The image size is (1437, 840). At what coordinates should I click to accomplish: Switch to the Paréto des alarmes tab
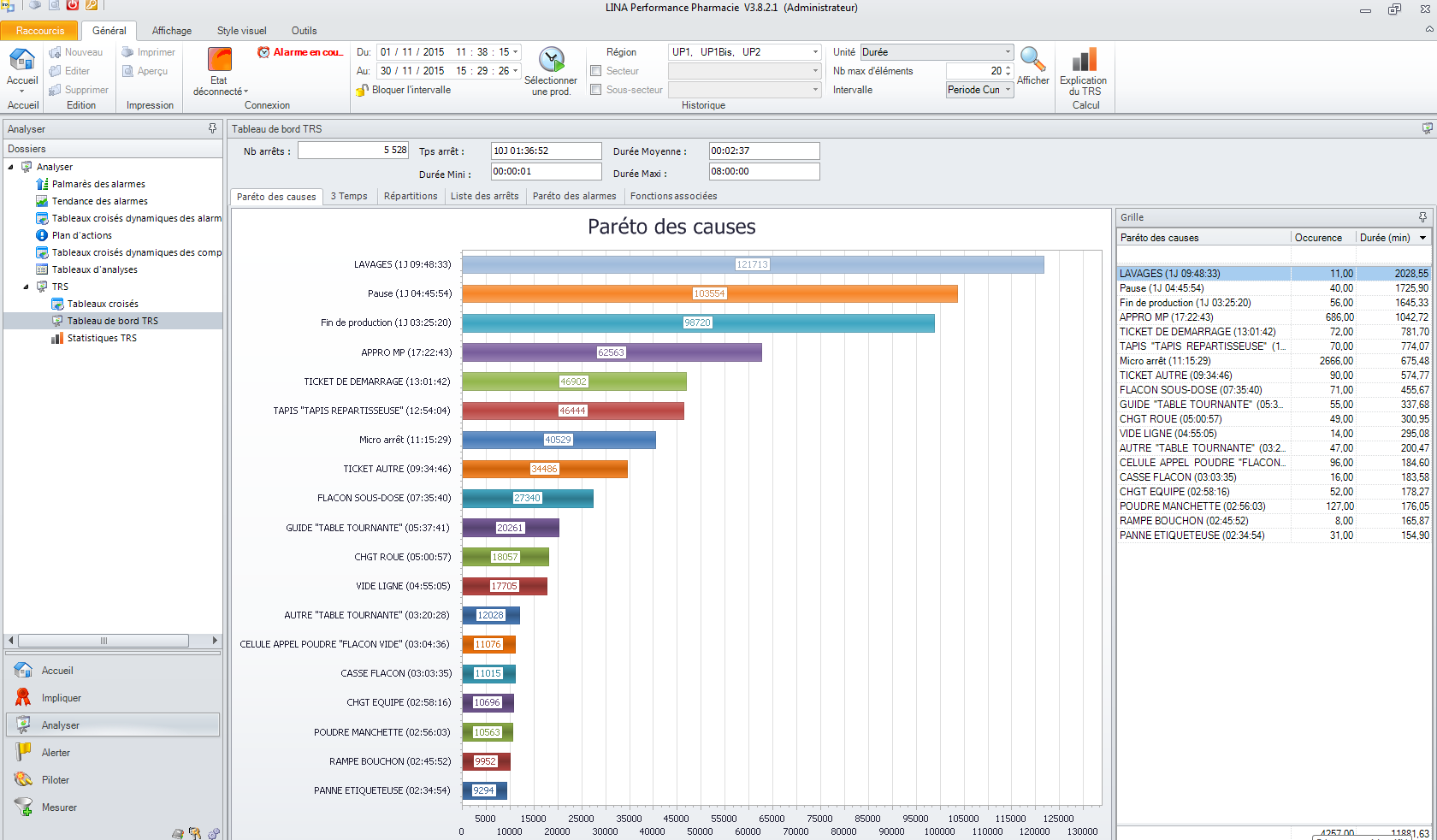[x=575, y=196]
